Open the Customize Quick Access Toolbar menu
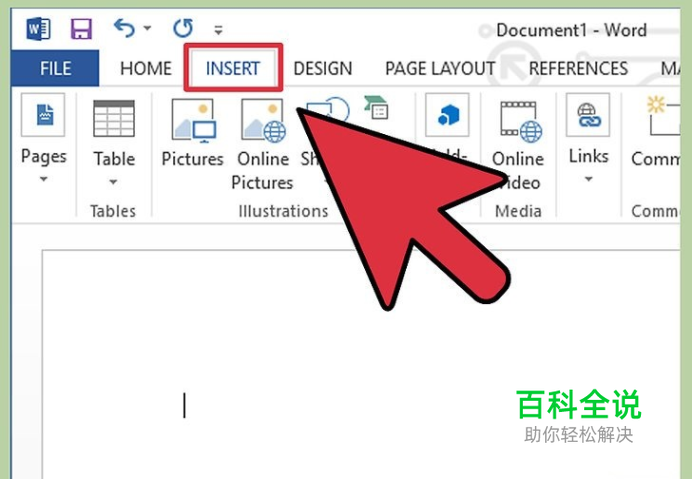 tap(218, 30)
